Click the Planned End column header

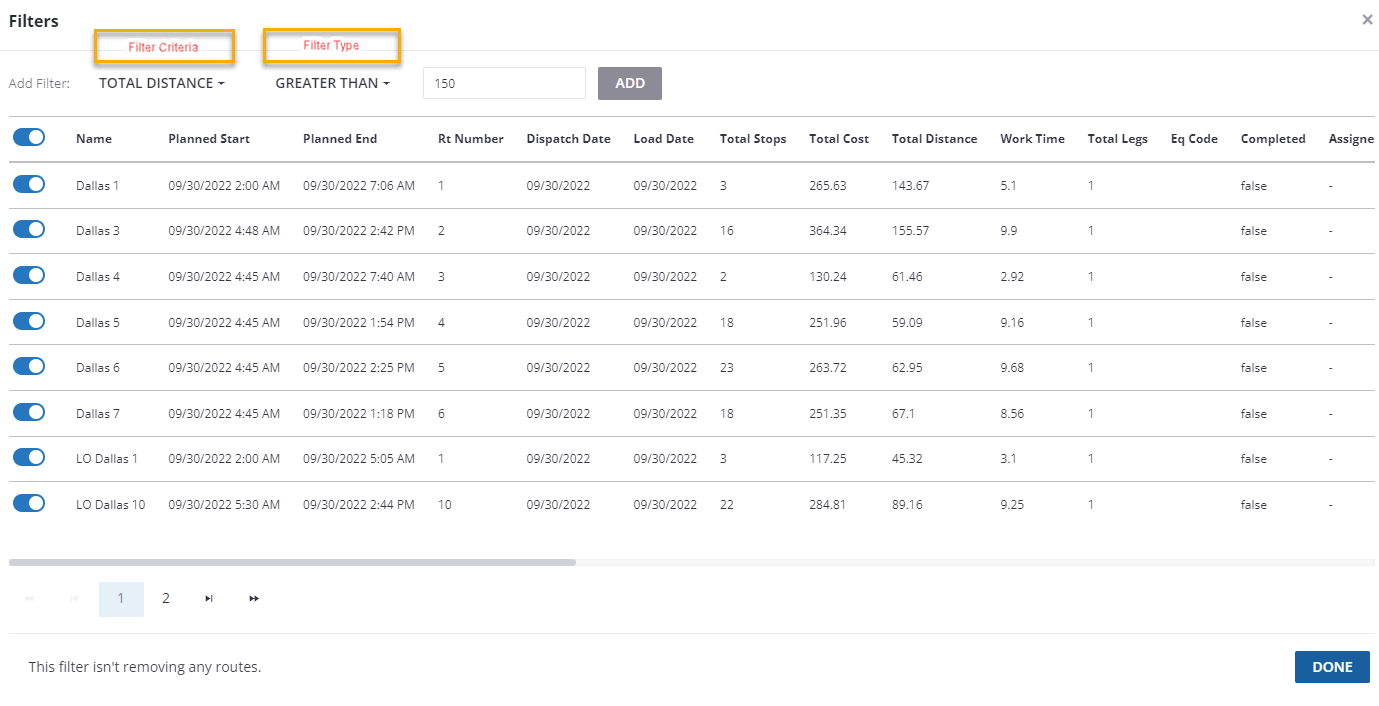(x=340, y=139)
